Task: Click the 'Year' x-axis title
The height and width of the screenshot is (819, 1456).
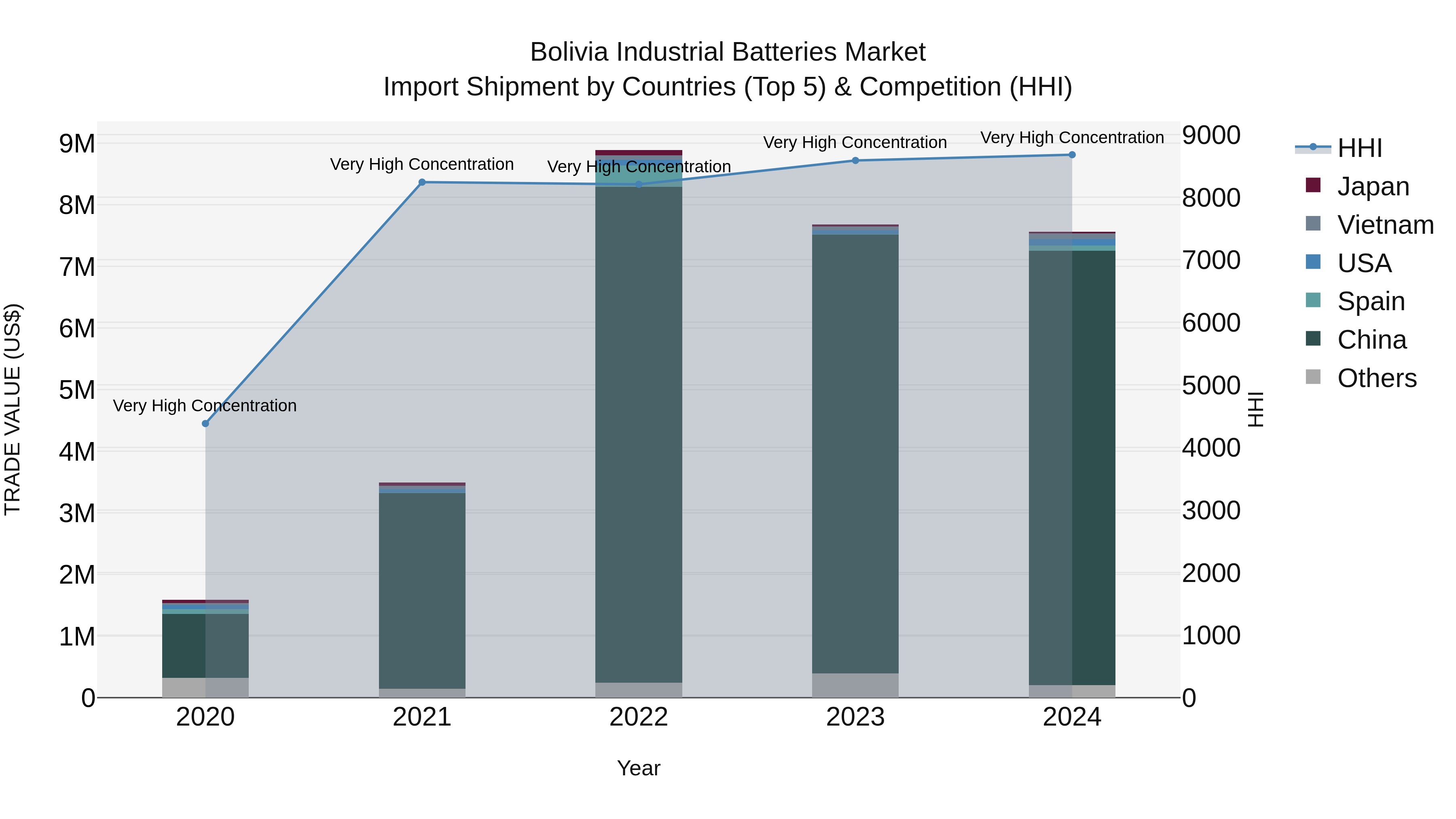Action: tap(639, 768)
